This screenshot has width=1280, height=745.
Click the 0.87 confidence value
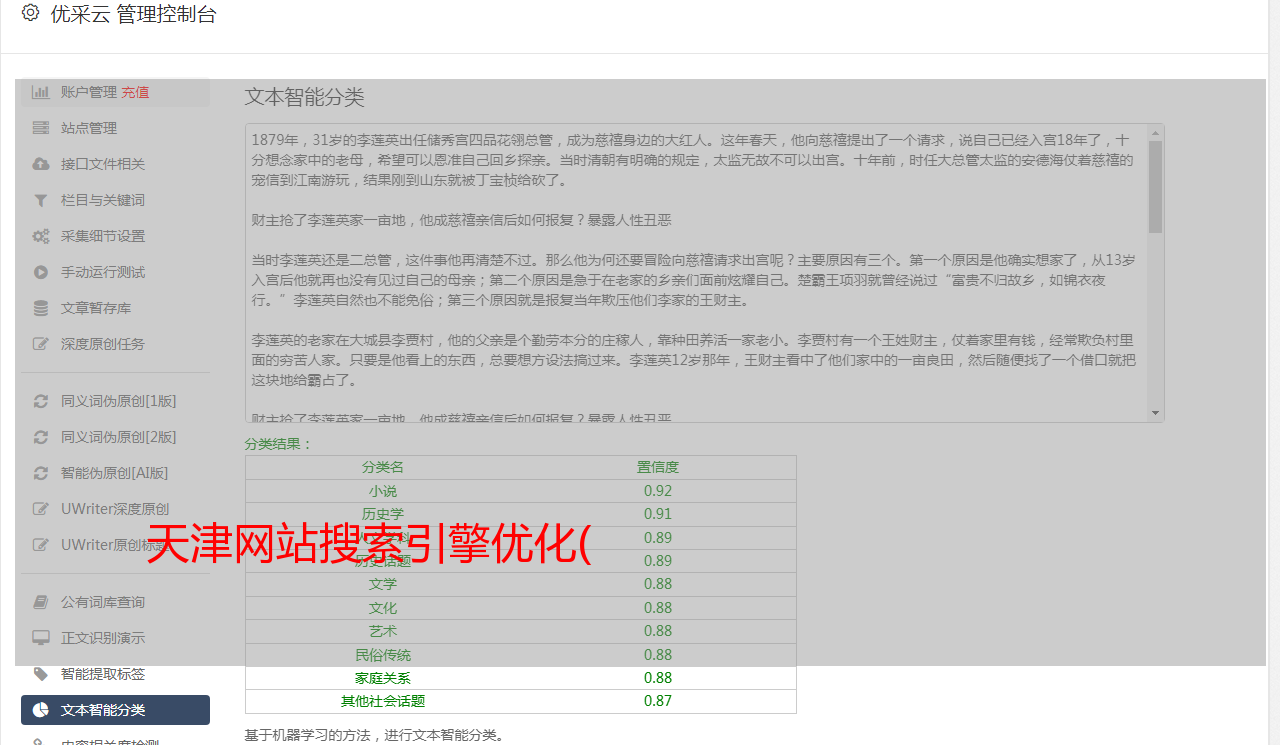tap(658, 701)
